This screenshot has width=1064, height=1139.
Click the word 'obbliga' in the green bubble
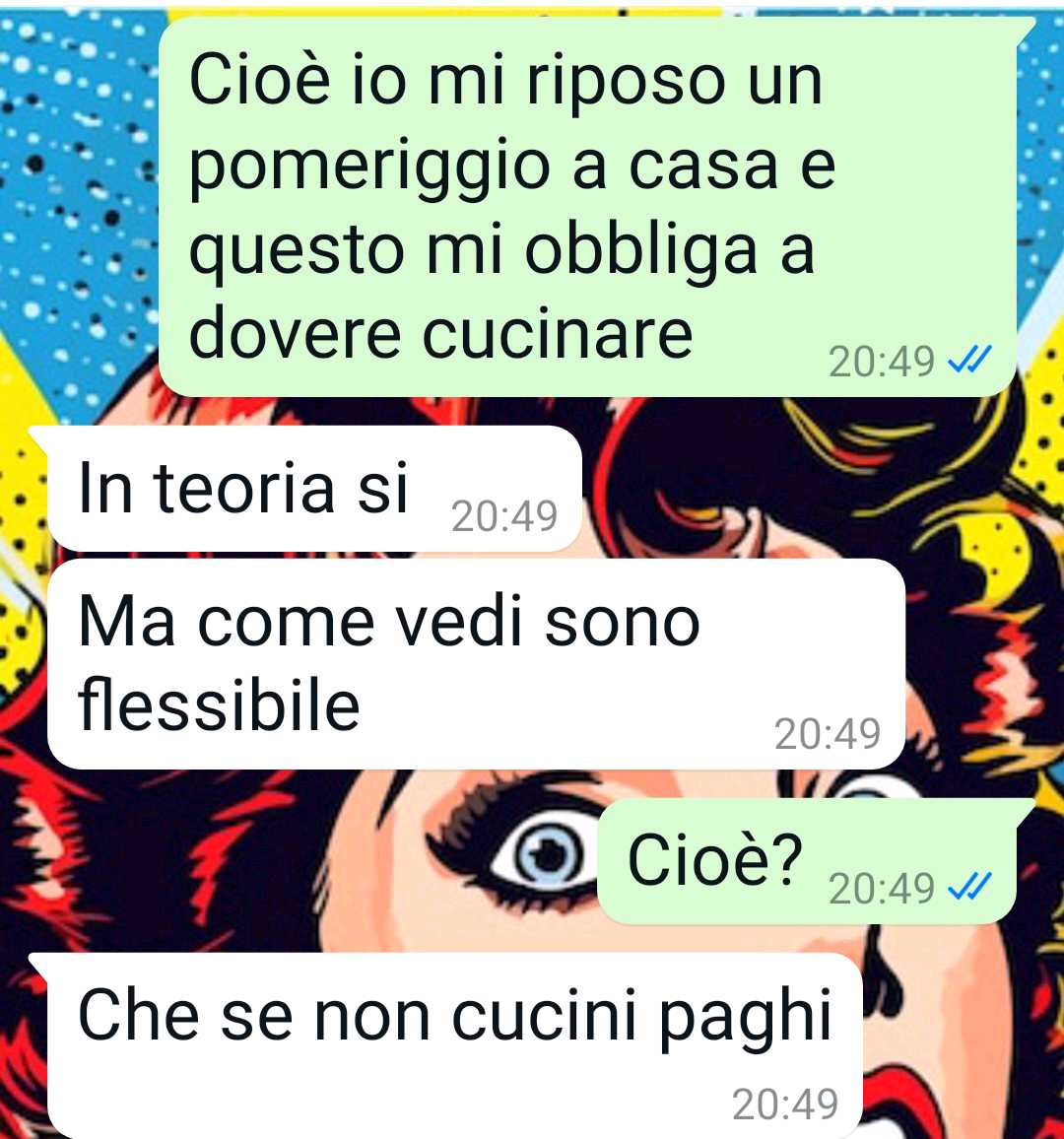pos(640,250)
